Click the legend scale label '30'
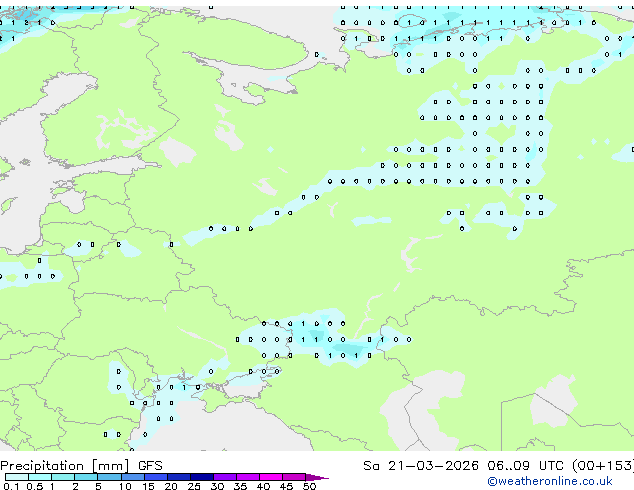This screenshot has width=634, height=490. point(218,486)
